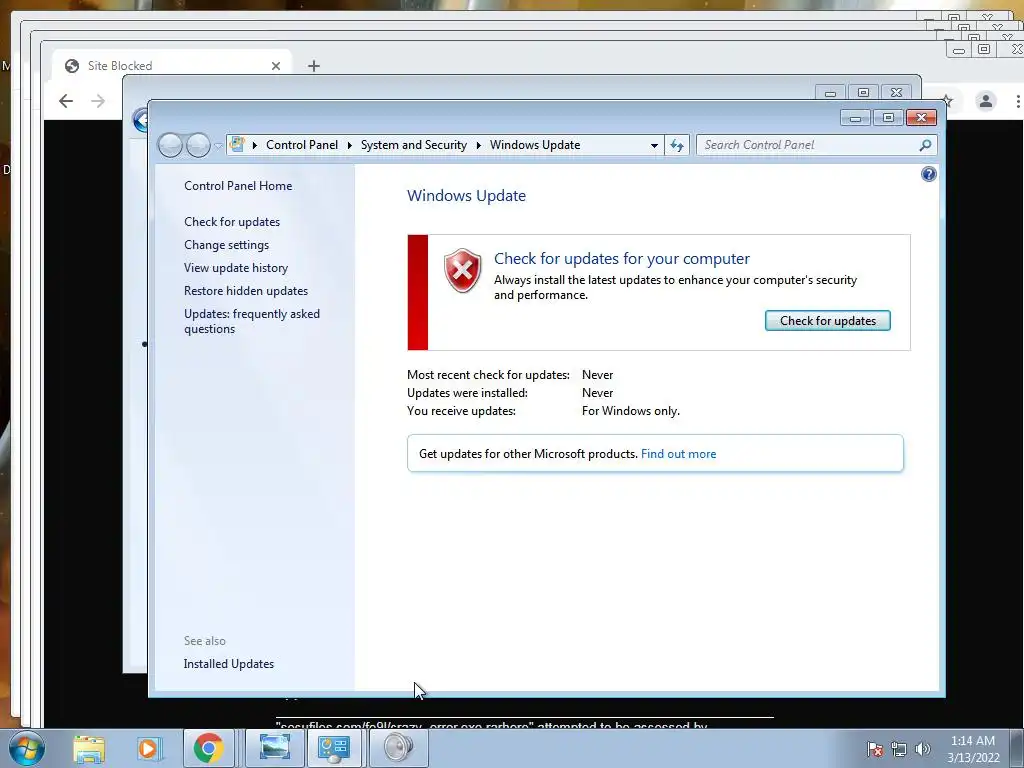Viewport: 1024px width, 768px height.
Task: Open a new Chrome tab with plus
Action: (x=313, y=66)
